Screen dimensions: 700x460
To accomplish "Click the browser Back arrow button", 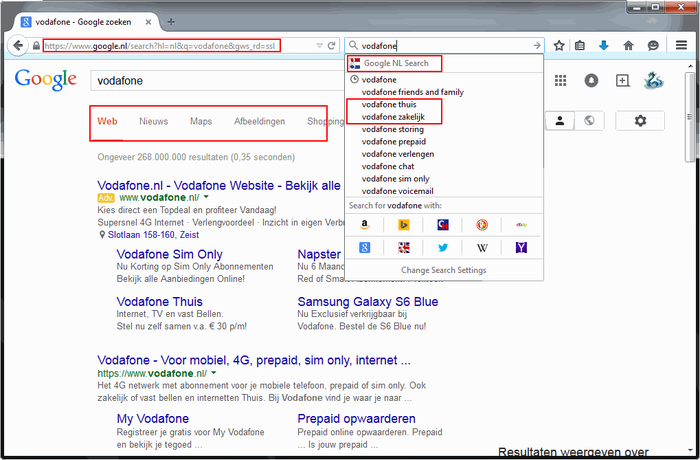I will [18, 45].
